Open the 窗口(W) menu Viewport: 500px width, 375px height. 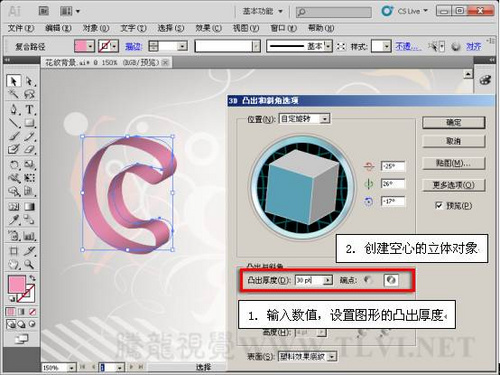pyautogui.click(x=283, y=28)
